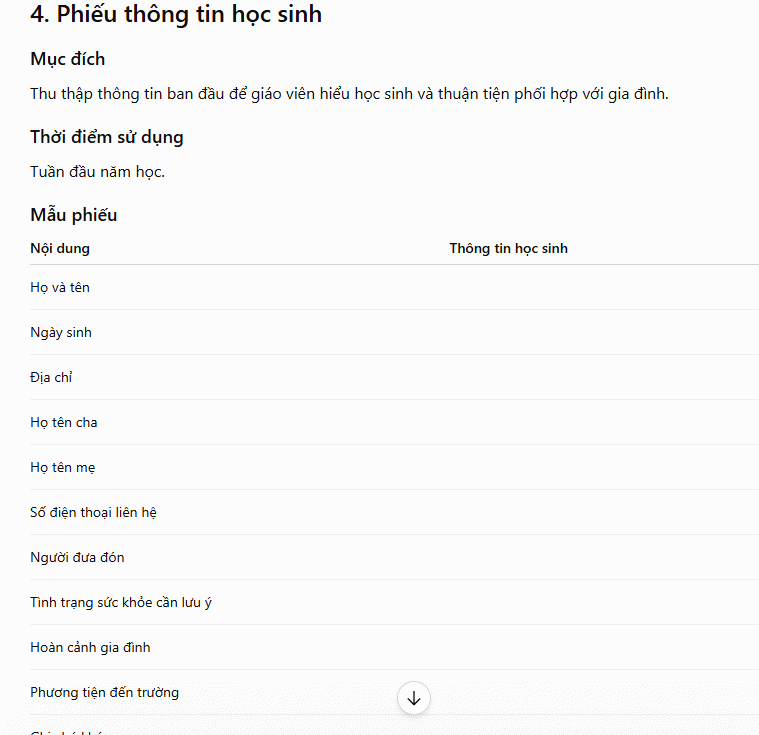Image resolution: width=759 pixels, height=735 pixels.
Task: Click the 'Phương tiện đến trường' row
Action: [395, 693]
